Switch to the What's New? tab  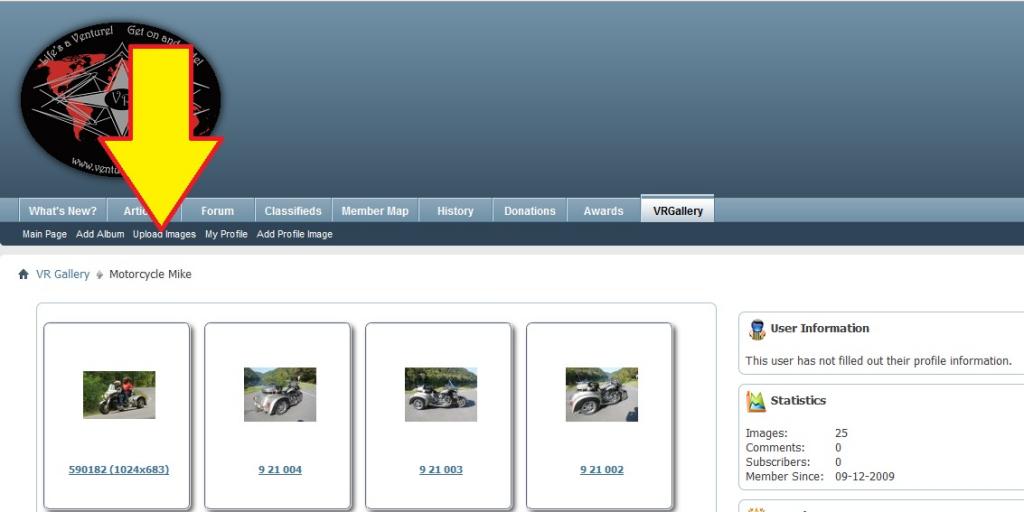(x=62, y=211)
